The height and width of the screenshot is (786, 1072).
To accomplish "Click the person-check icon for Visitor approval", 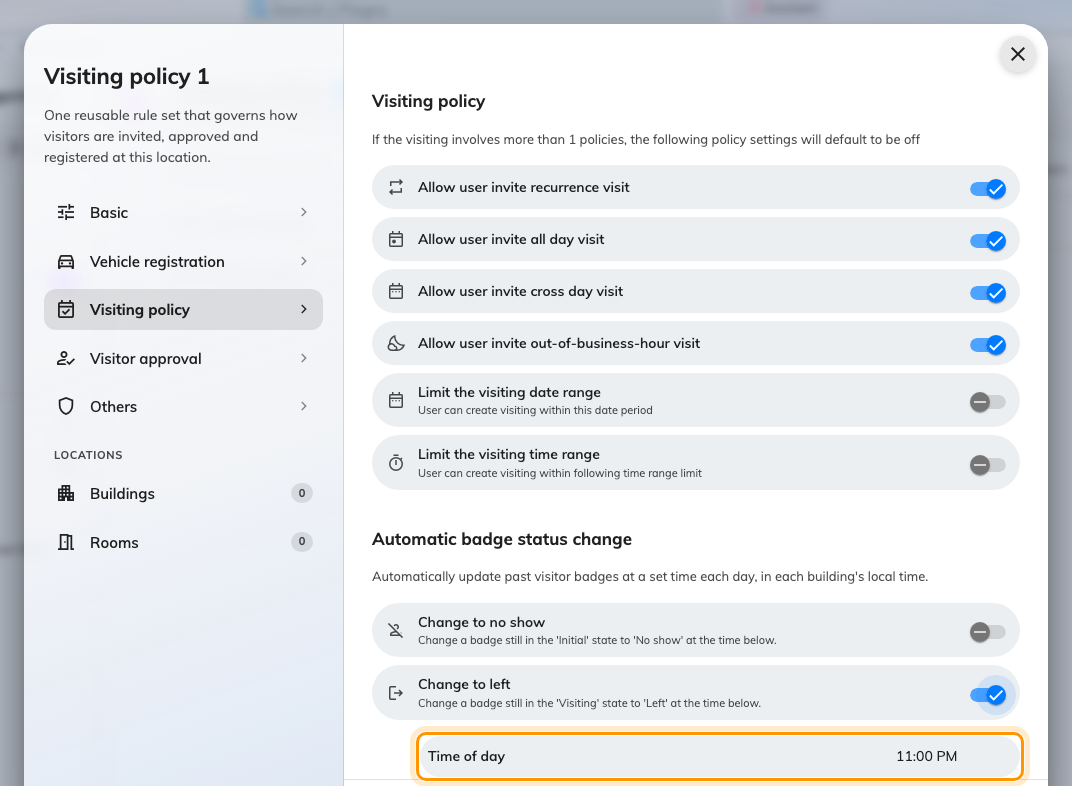I will 66,359.
